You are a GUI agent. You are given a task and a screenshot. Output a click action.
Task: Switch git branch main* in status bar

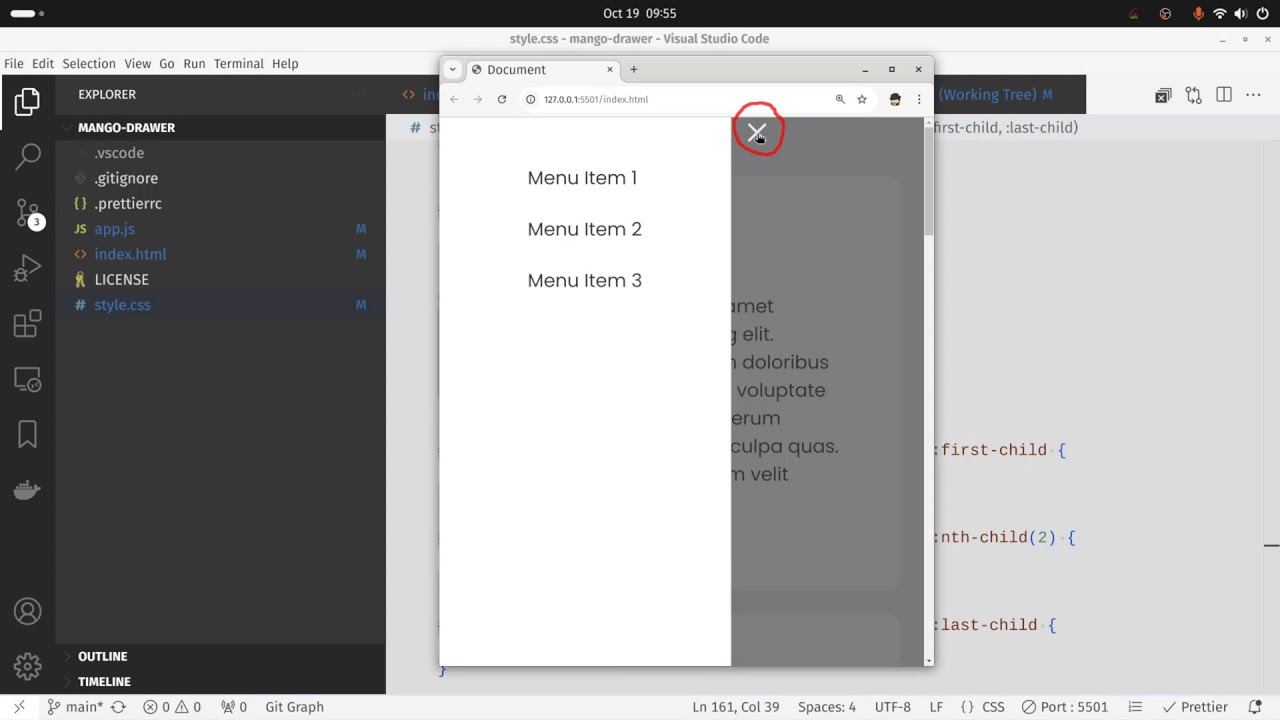pos(74,707)
